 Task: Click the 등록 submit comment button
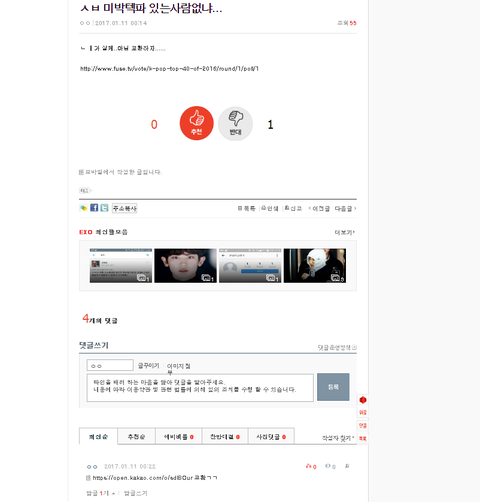[x=333, y=387]
